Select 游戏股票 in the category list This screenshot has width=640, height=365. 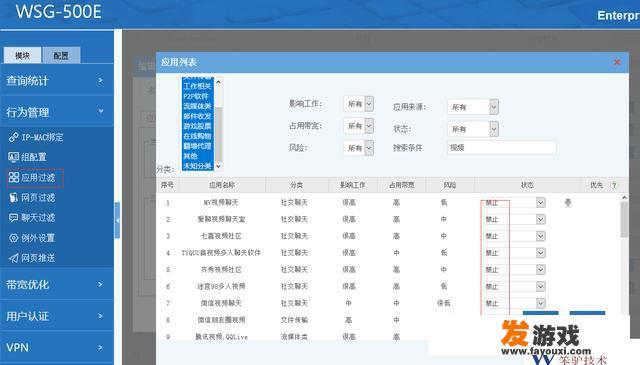coord(198,126)
